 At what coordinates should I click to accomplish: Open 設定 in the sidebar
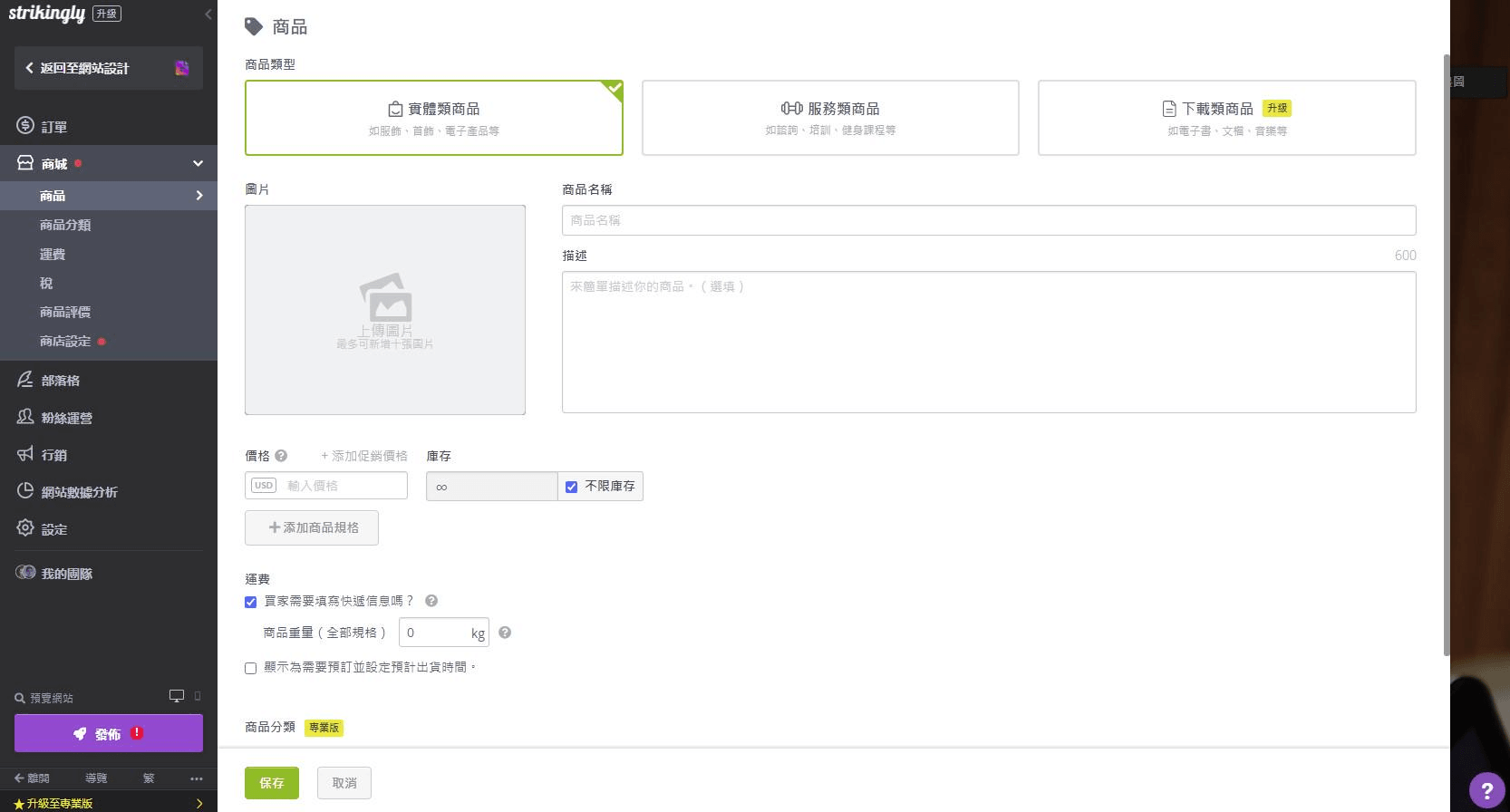(x=54, y=529)
